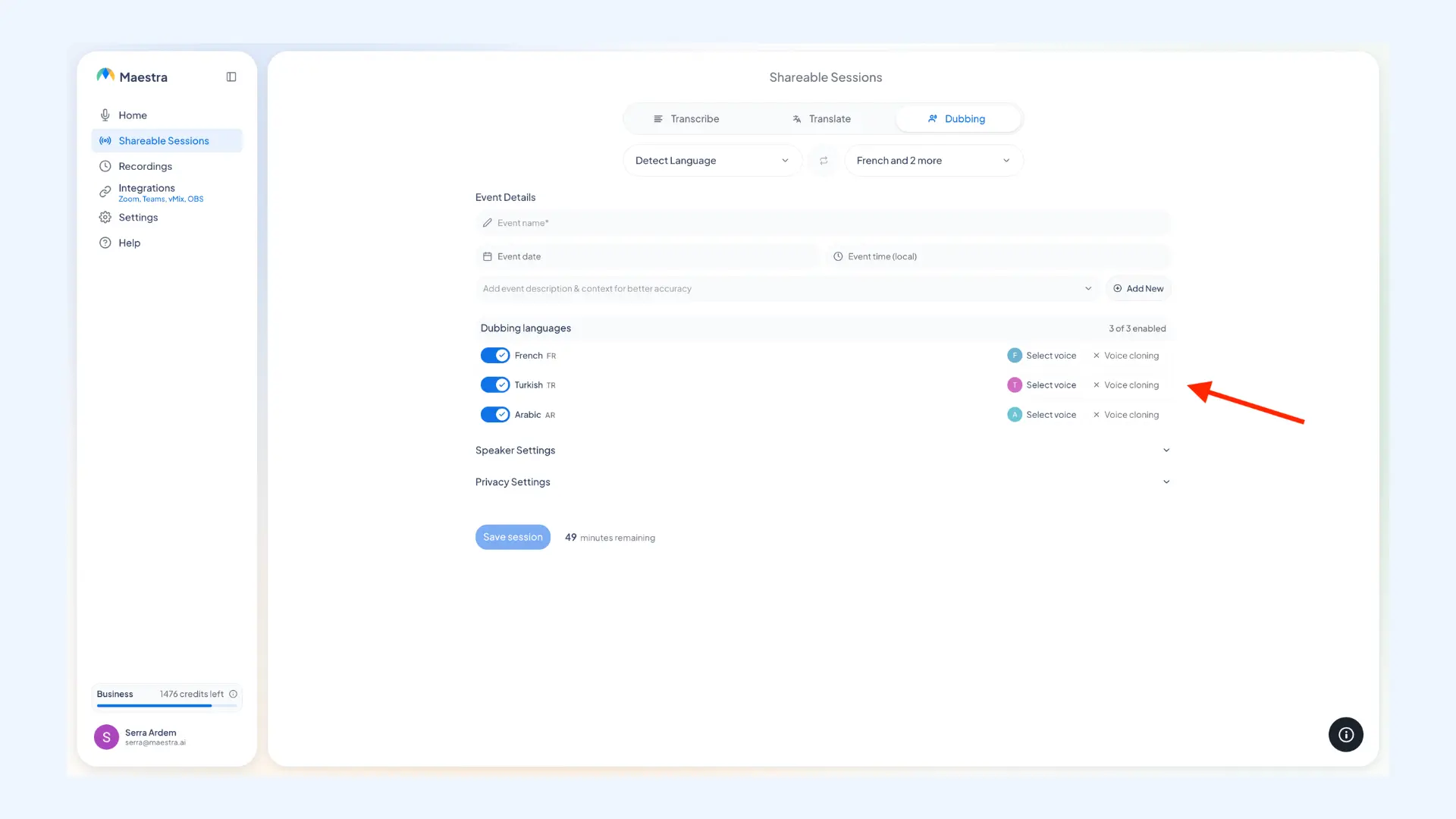Click the serra@maestra.ai account email

click(x=155, y=742)
